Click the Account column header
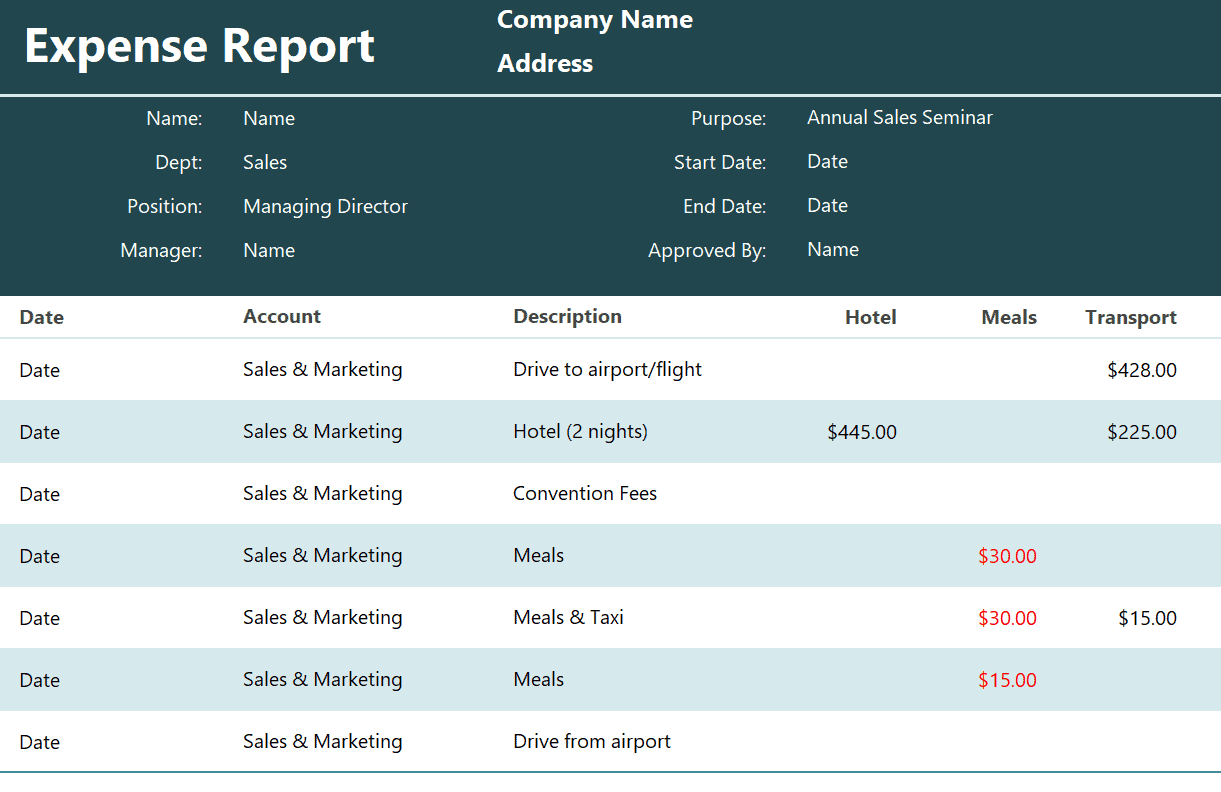The width and height of the screenshot is (1221, 792). pos(282,317)
